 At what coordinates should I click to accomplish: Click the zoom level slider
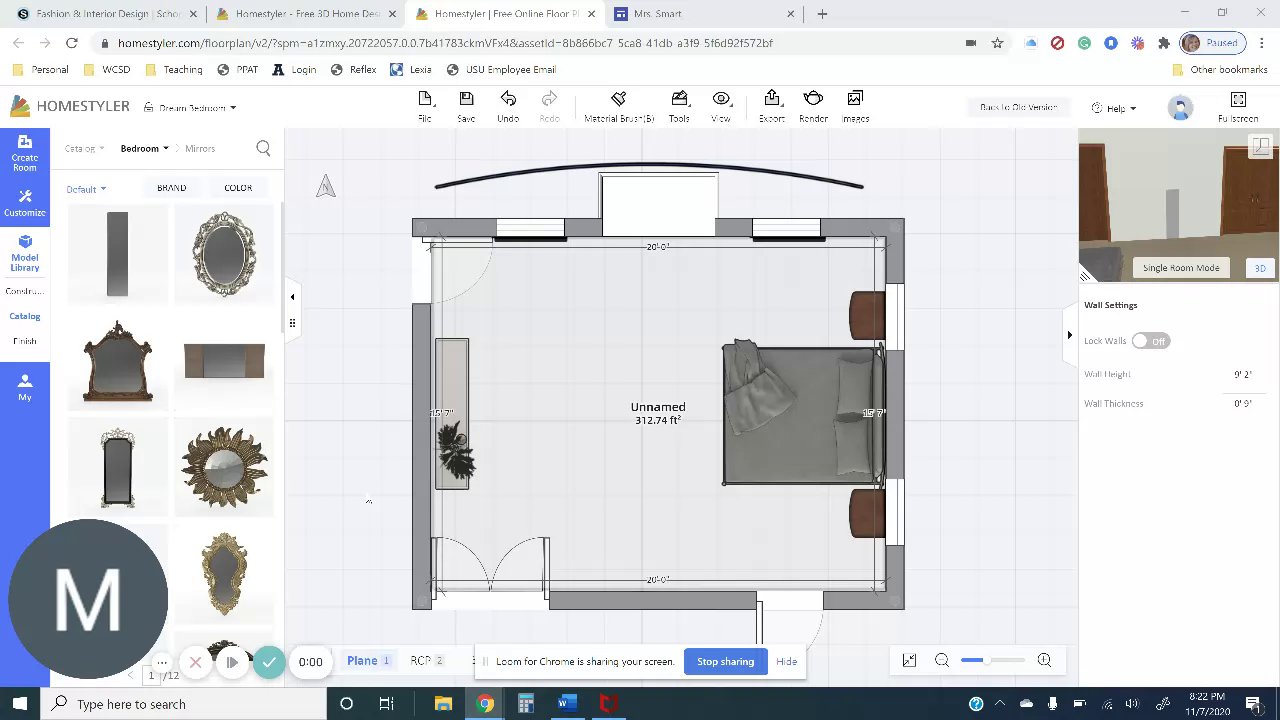tap(993, 660)
